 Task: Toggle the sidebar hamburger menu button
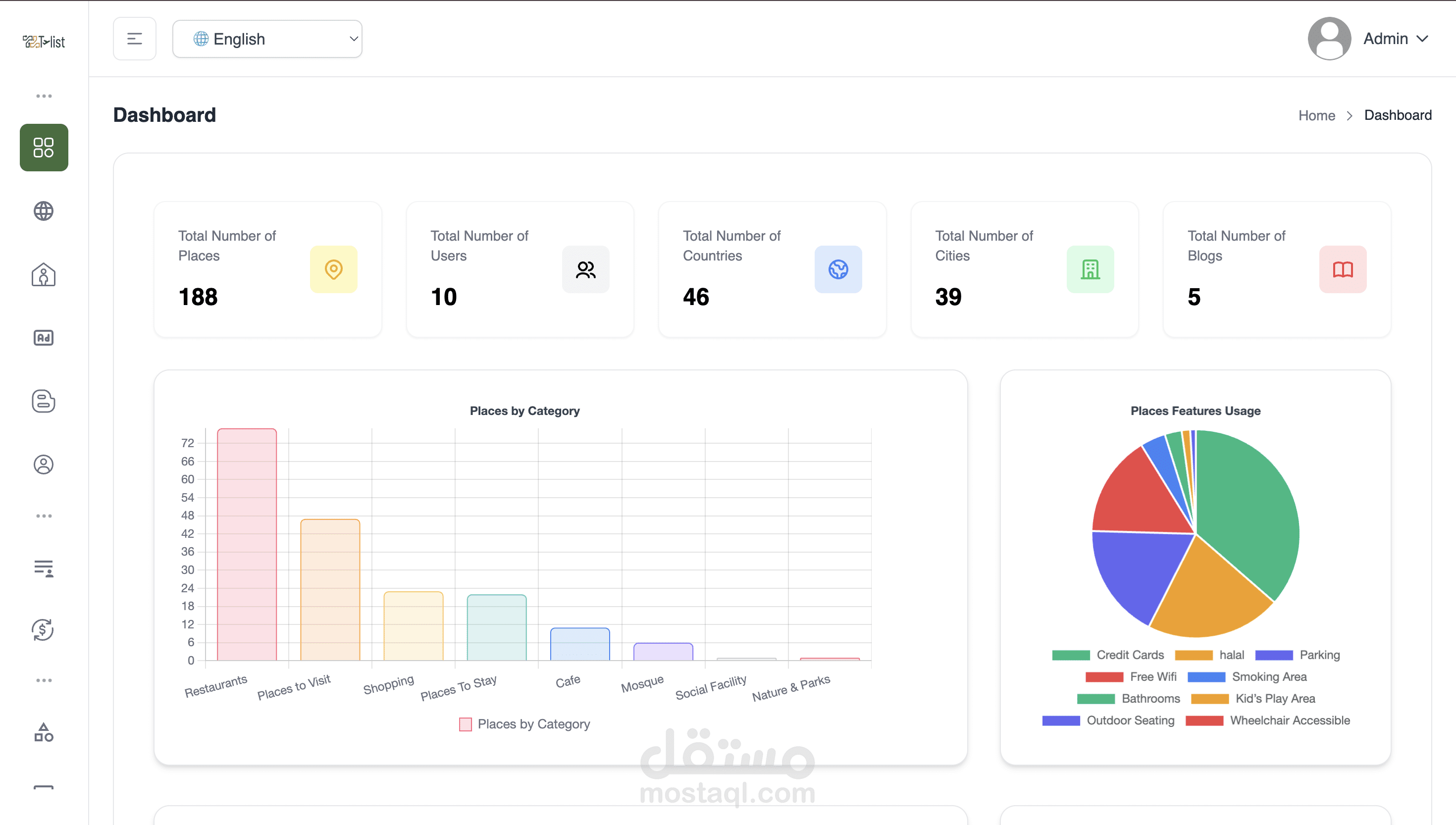(x=134, y=39)
